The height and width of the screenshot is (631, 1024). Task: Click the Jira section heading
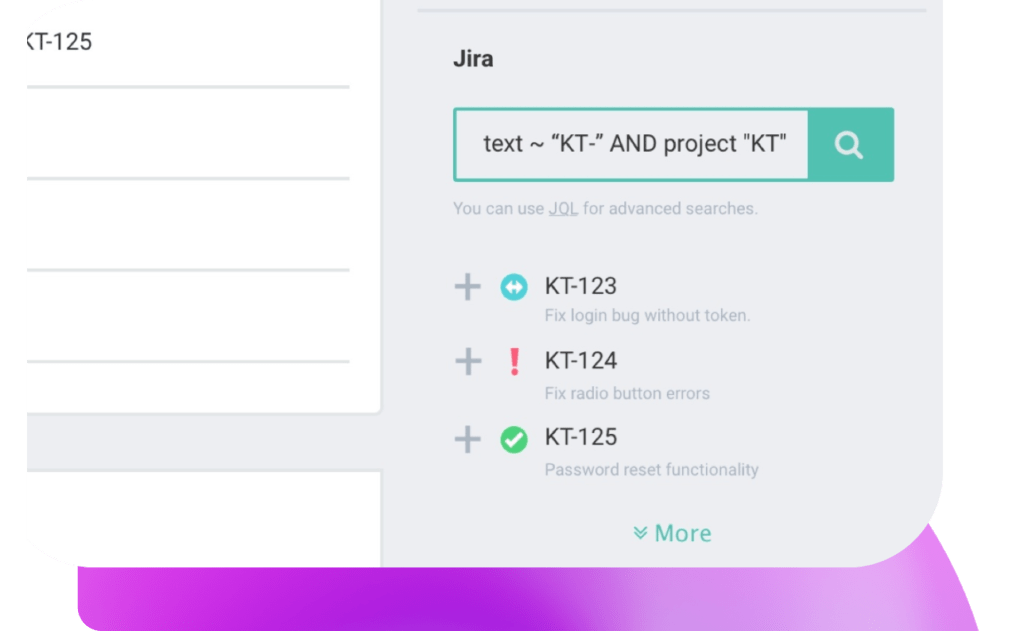473,59
